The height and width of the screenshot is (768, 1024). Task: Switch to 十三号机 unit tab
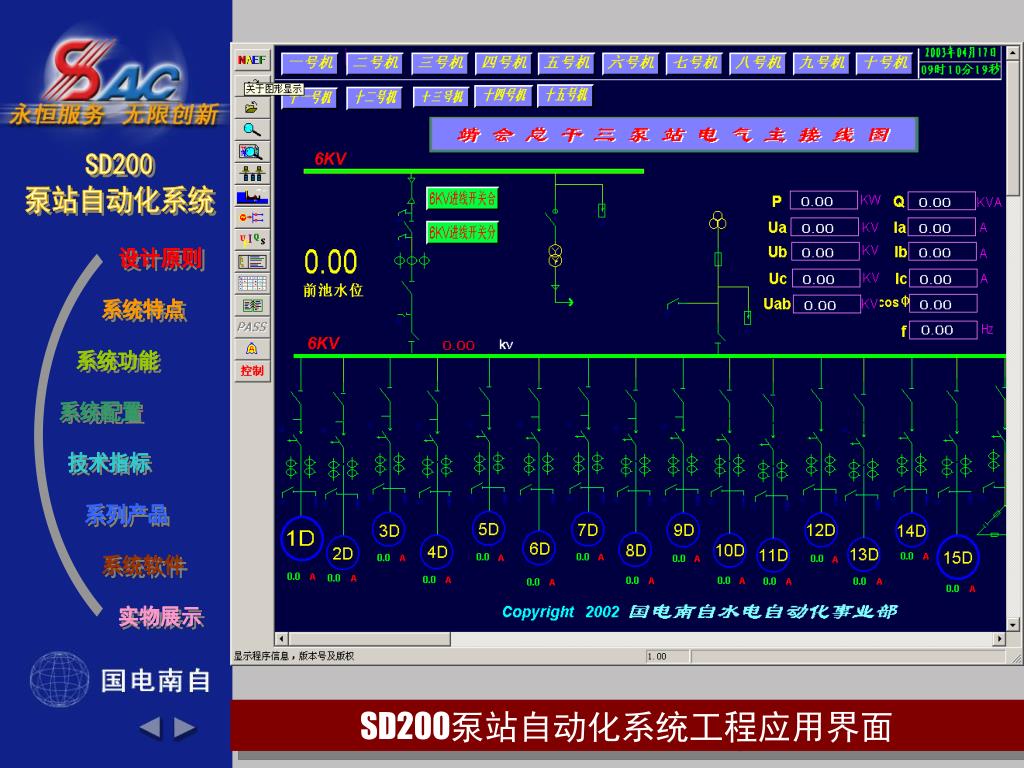[441, 97]
